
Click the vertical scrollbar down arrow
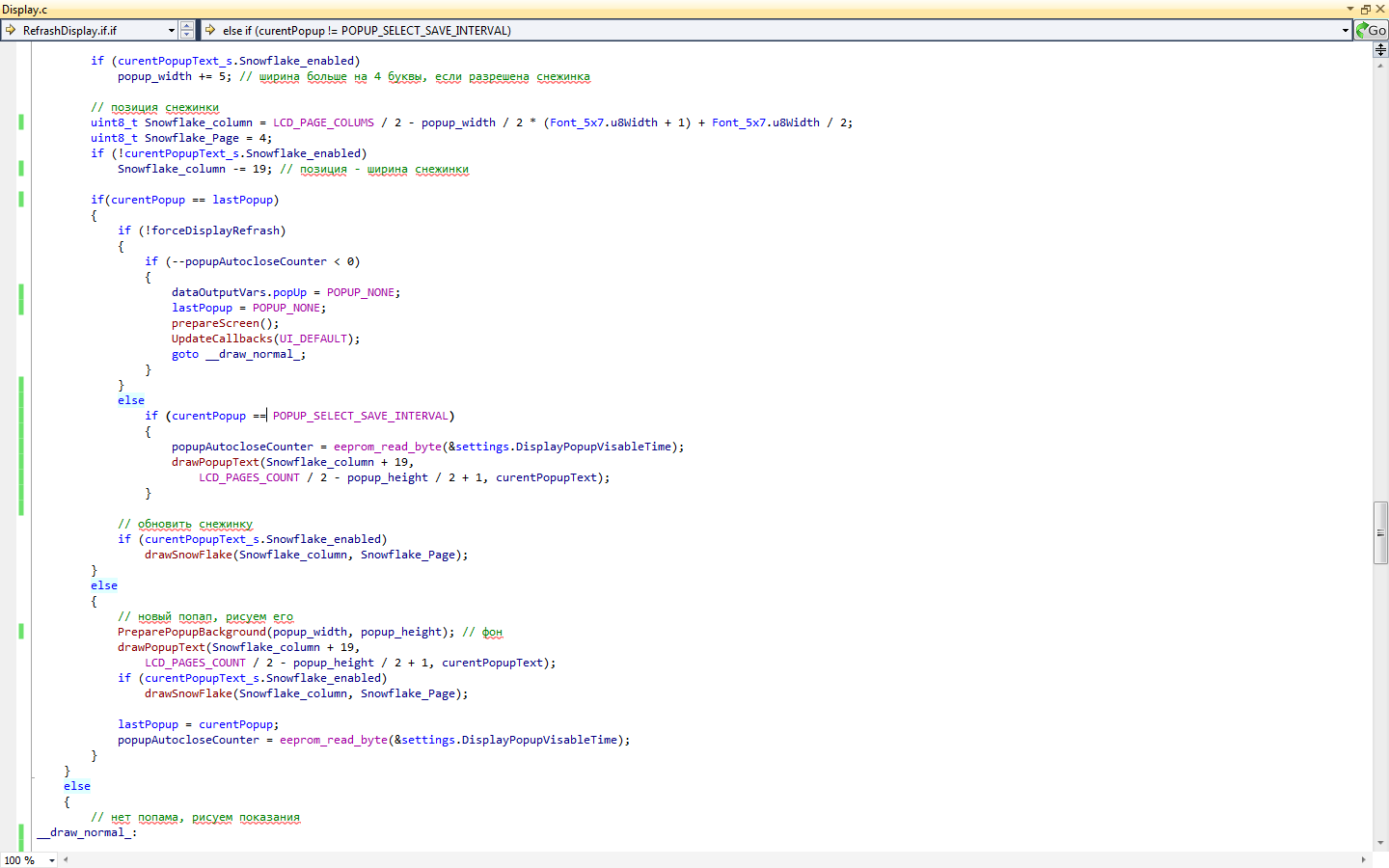coord(1380,843)
